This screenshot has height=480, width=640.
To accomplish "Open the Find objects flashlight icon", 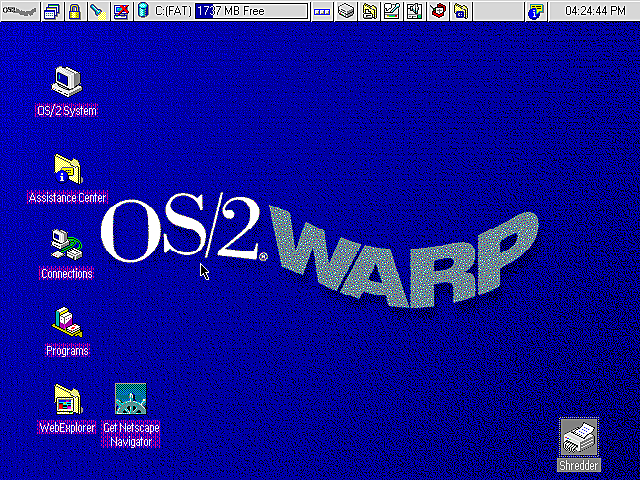I will [x=98, y=11].
